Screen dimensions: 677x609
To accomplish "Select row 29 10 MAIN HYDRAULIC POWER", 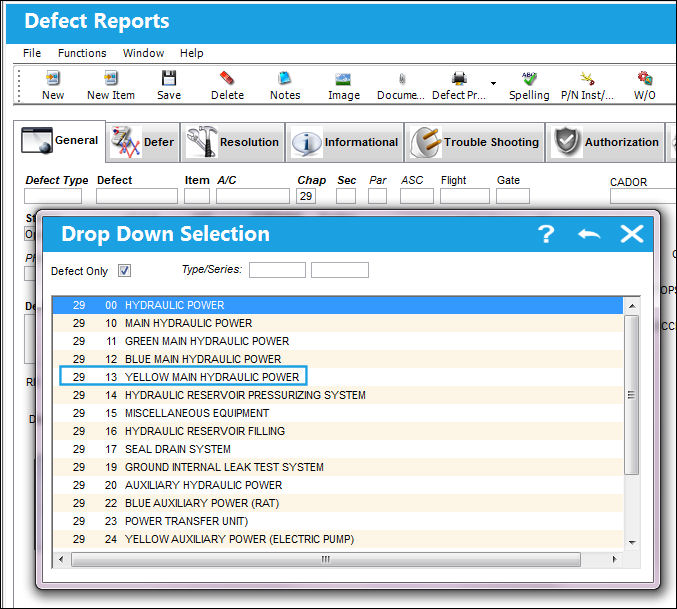I will tap(338, 323).
